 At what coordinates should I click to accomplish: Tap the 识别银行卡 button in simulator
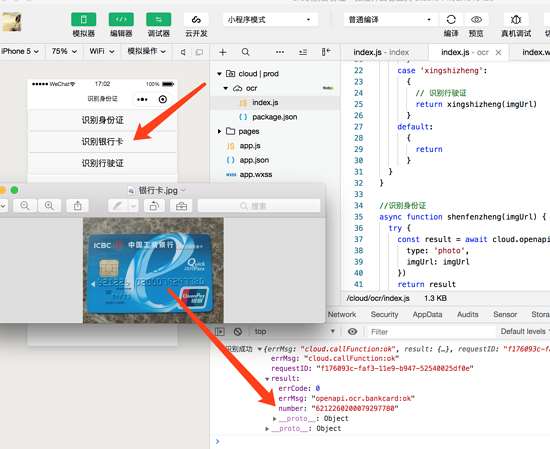tap(102, 142)
